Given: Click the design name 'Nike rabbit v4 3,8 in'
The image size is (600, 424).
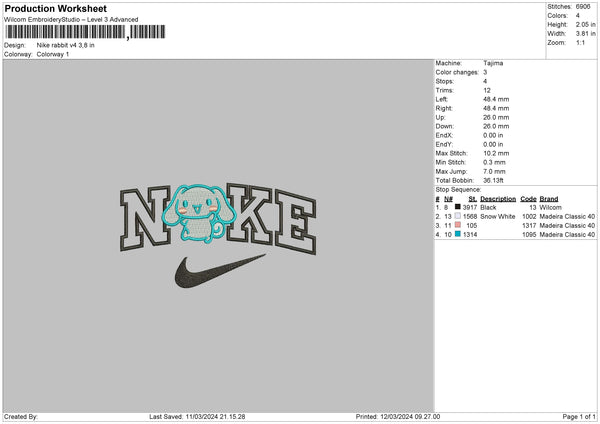Looking at the screenshot, I should tap(65, 45).
